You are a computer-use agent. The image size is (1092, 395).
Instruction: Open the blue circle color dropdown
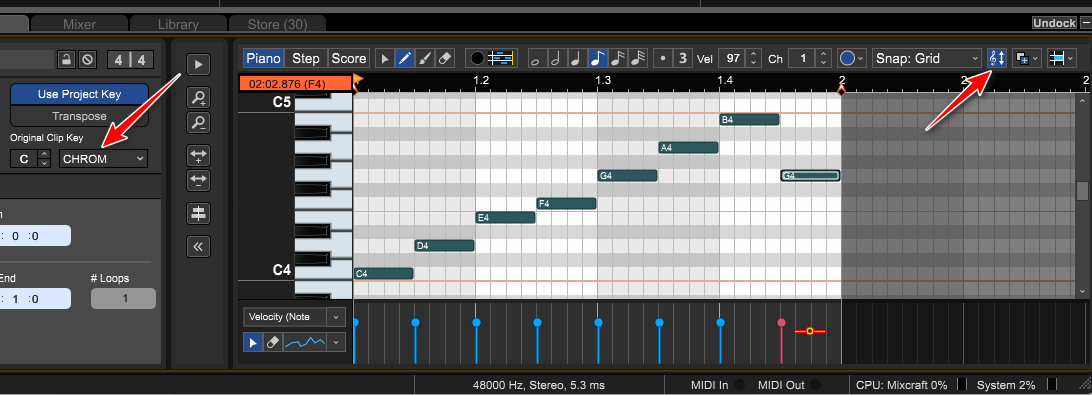[852, 59]
